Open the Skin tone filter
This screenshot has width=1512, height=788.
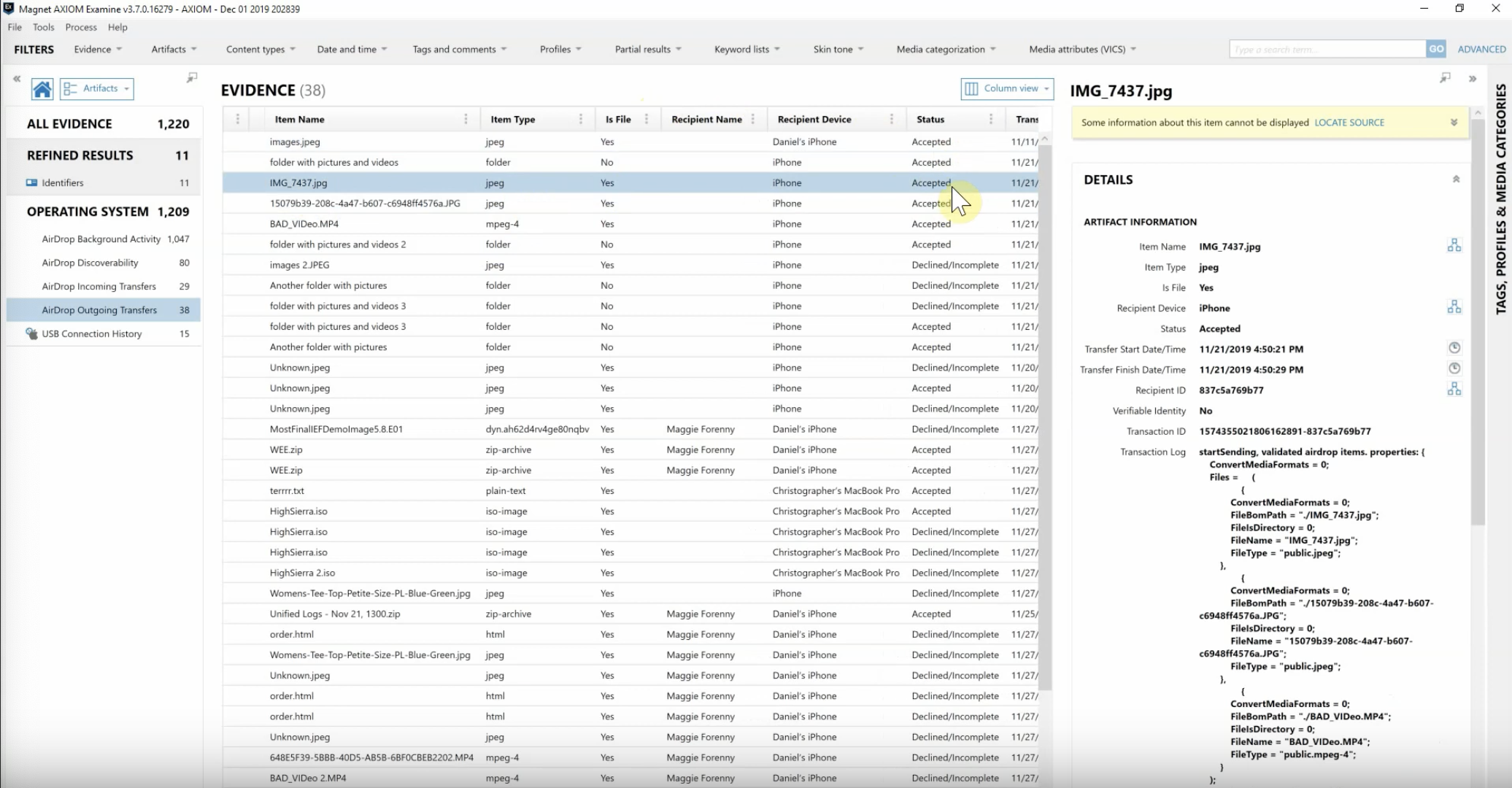coord(838,50)
